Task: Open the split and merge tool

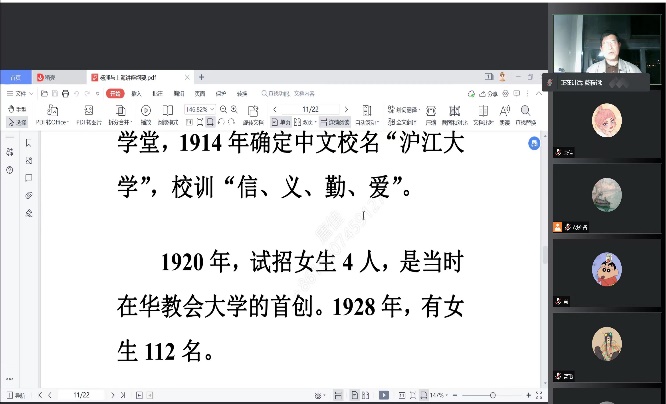Action: 120,115
